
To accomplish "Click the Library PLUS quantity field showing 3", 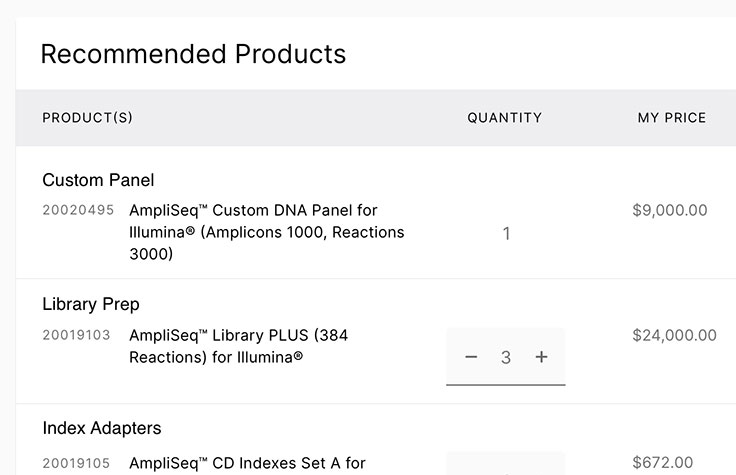I will (506, 357).
